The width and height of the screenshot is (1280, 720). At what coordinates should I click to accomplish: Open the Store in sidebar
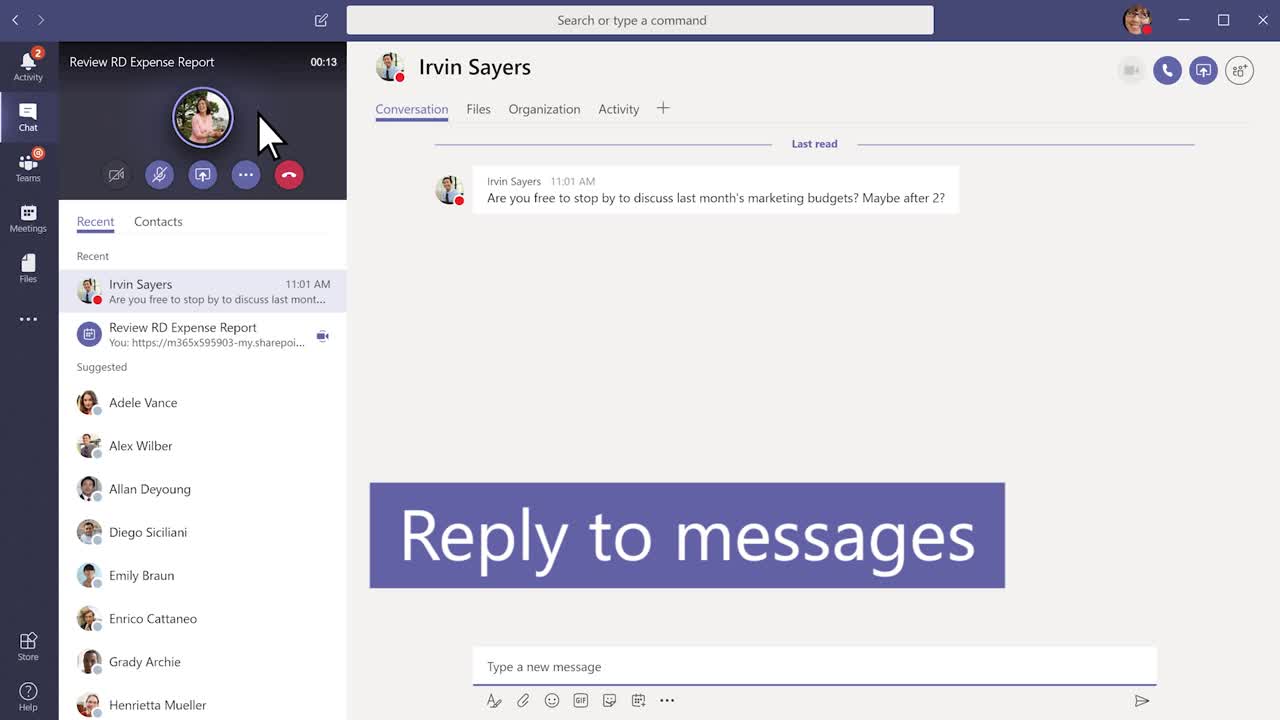click(x=28, y=646)
